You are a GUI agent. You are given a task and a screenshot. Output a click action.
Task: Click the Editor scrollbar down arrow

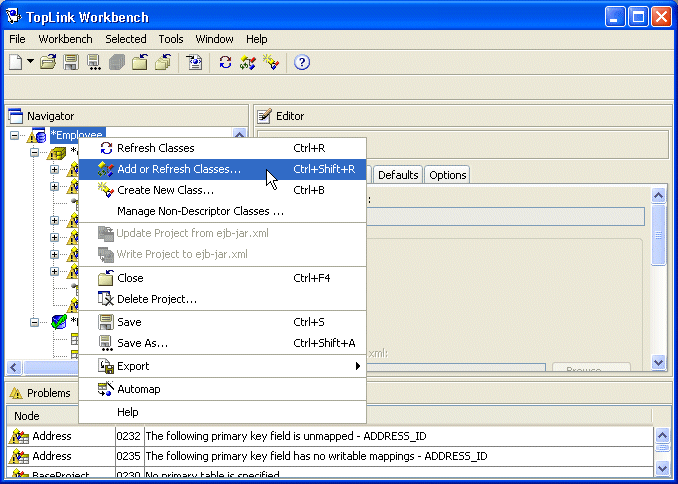pyautogui.click(x=659, y=362)
